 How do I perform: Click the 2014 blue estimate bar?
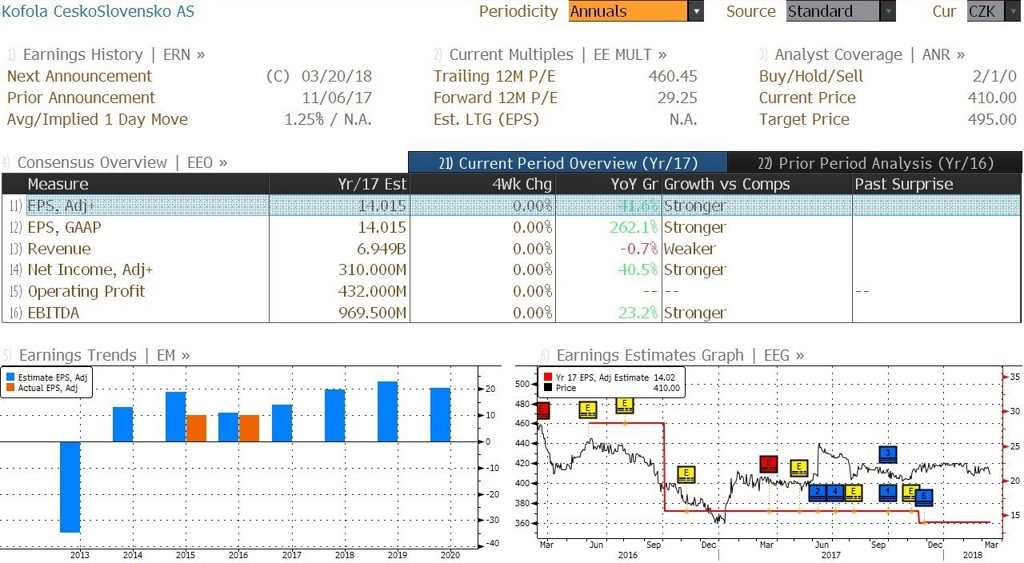click(123, 425)
